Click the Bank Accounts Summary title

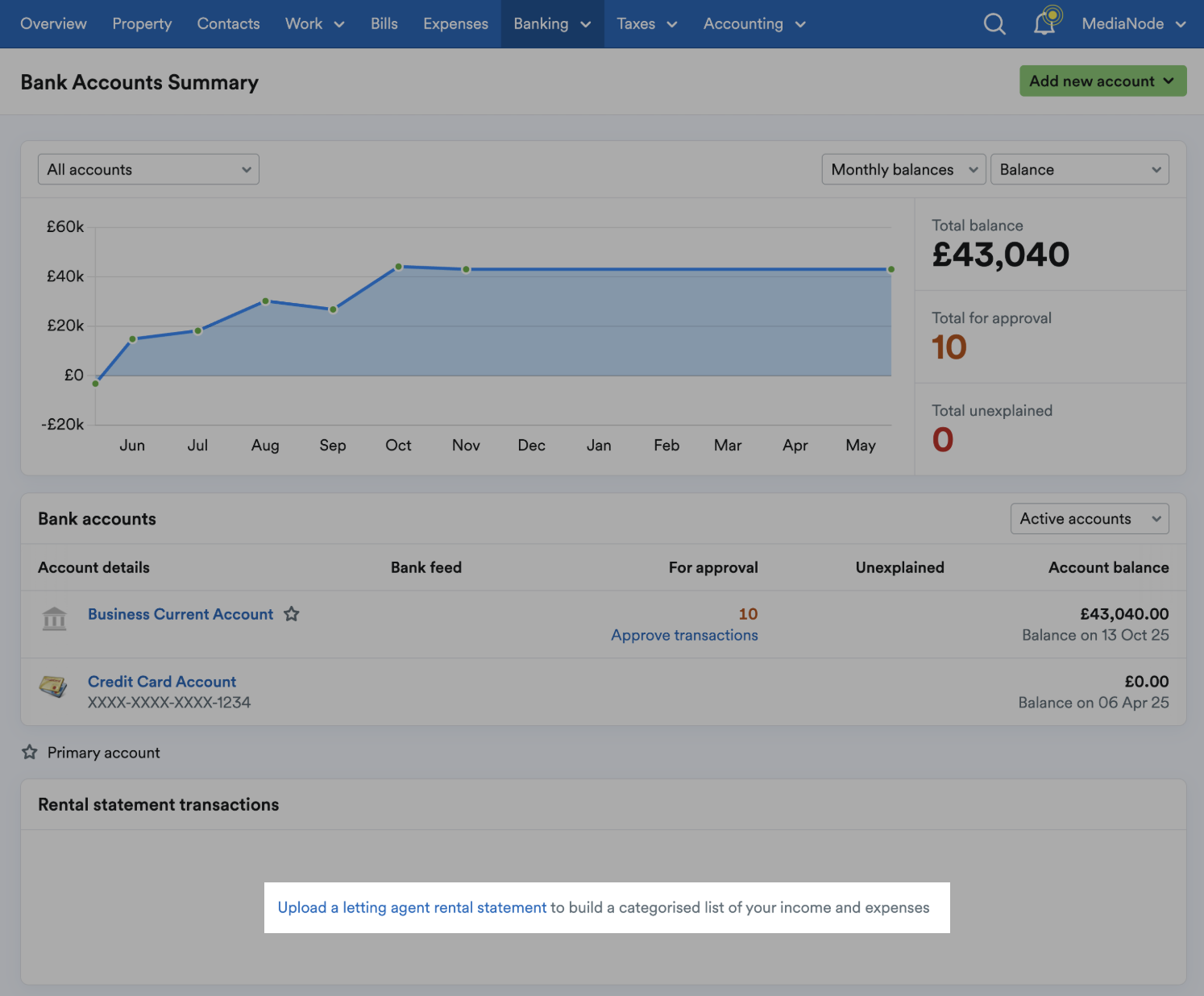pos(139,82)
